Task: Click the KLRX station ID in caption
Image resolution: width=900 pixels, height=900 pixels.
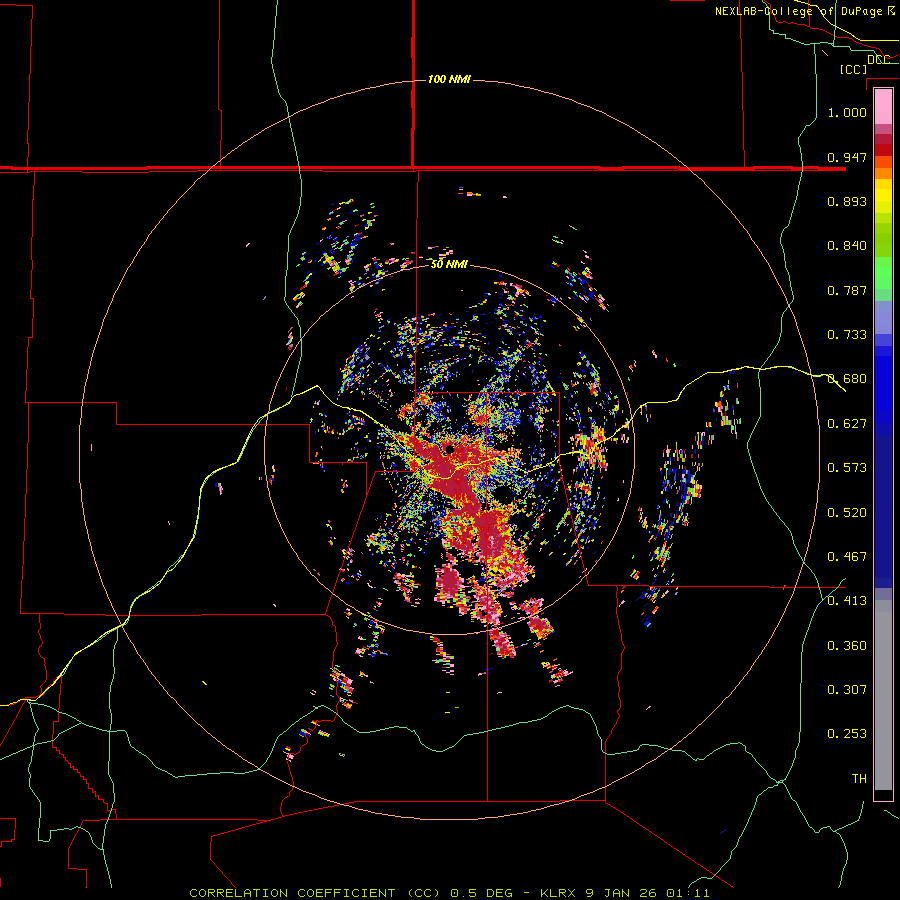Action: pos(560,893)
